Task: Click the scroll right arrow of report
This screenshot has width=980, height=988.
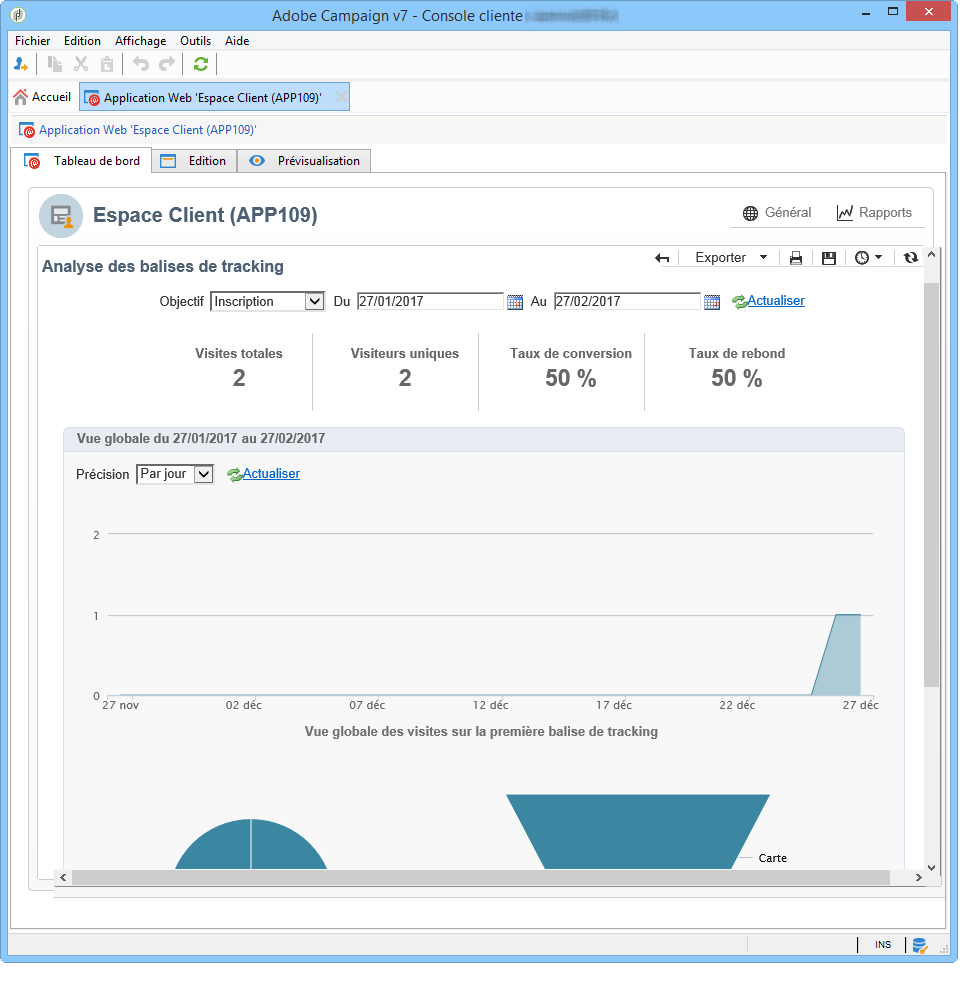Action: point(918,878)
